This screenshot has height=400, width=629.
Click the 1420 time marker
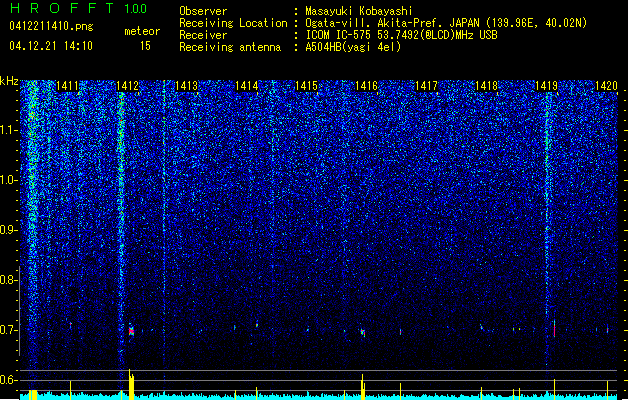click(606, 86)
